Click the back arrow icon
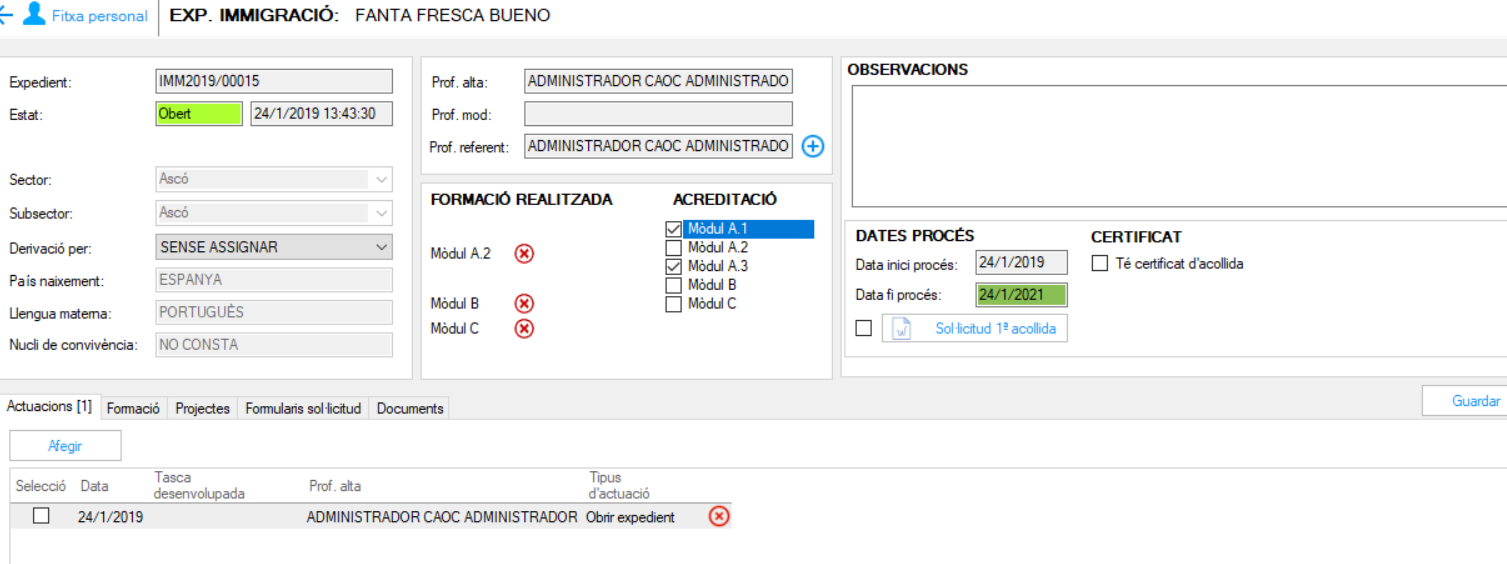This screenshot has width=1507, height=564. 5,15
